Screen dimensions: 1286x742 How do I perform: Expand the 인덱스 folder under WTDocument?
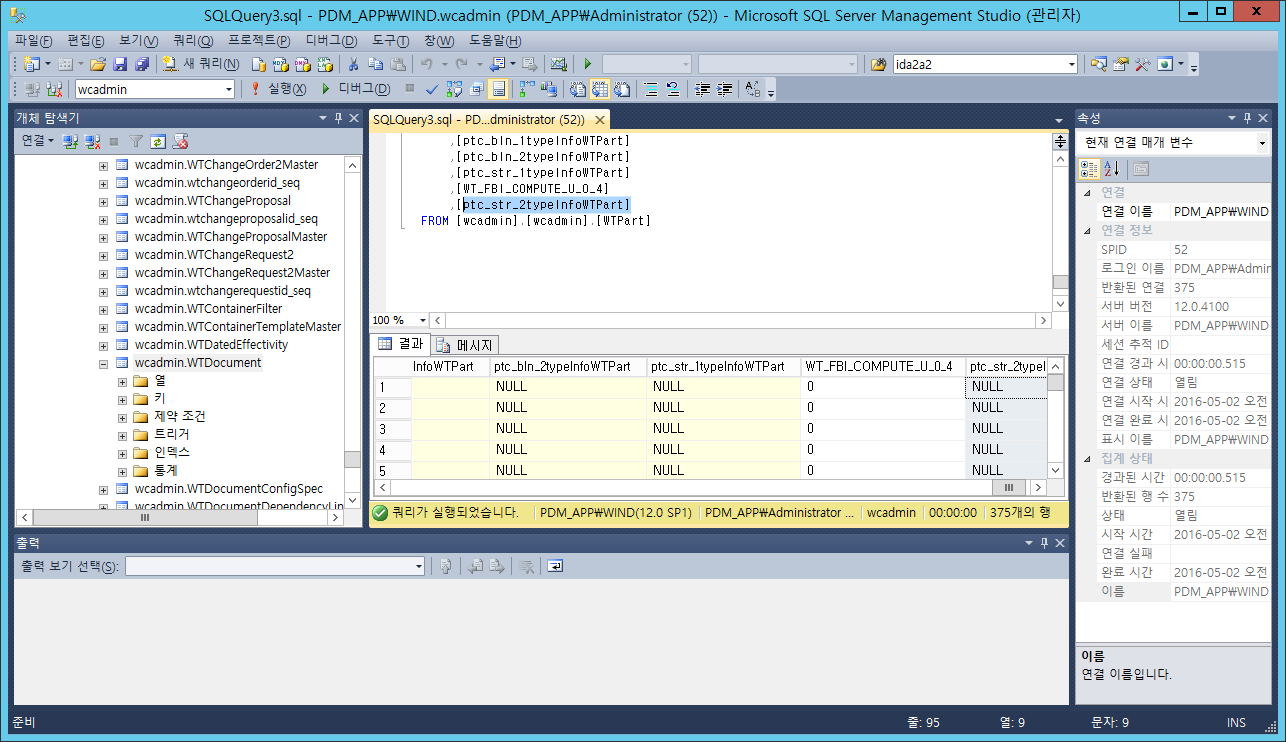[x=123, y=453]
